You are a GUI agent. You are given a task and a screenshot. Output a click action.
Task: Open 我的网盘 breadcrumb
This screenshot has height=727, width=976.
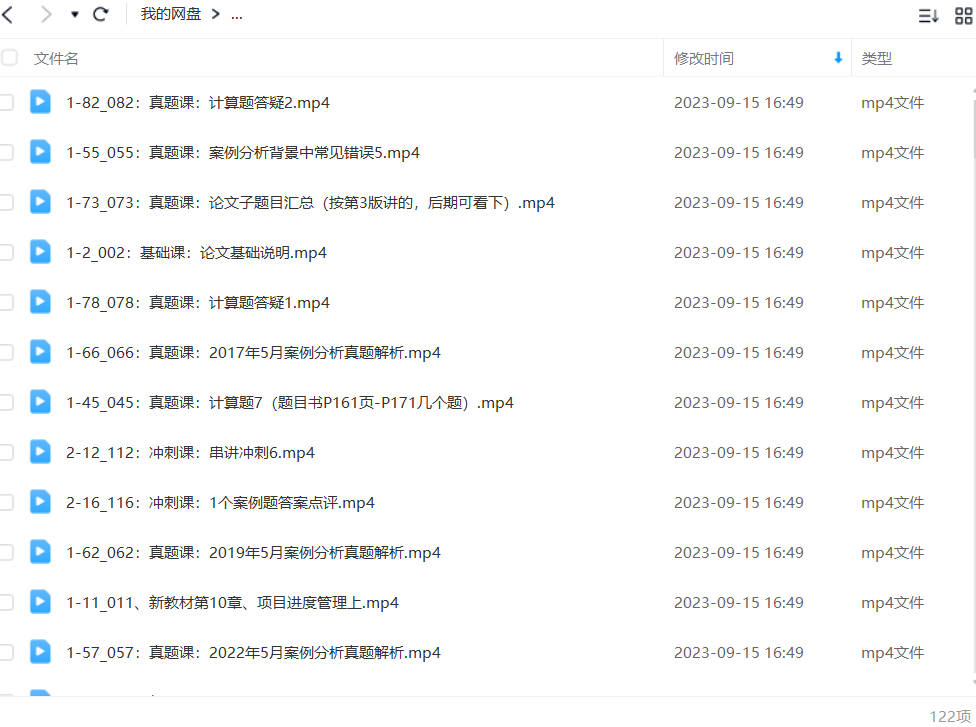click(x=171, y=14)
